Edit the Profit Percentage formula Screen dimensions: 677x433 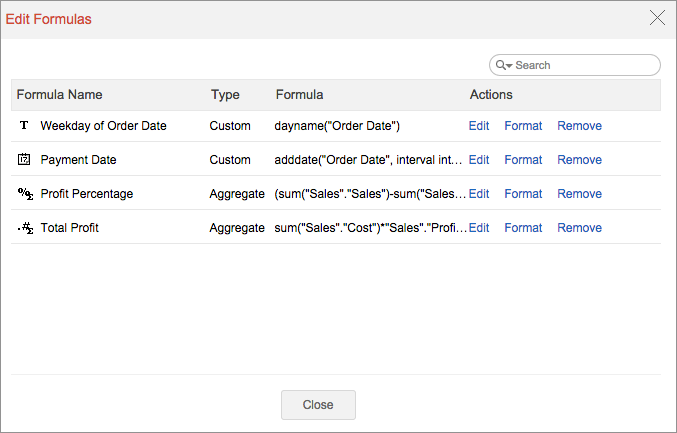tap(479, 194)
